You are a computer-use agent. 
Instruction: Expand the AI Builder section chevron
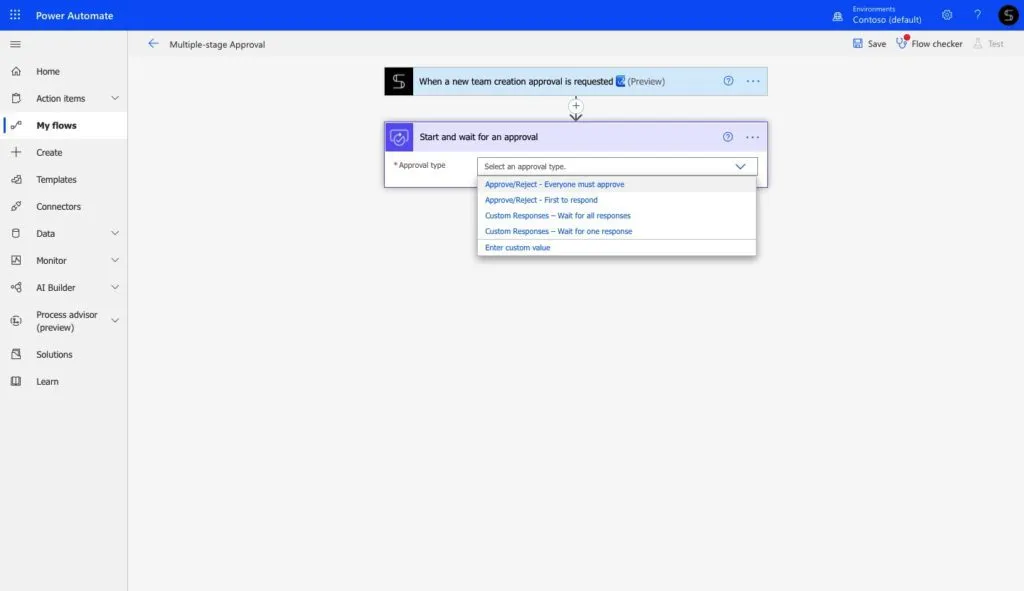click(x=115, y=287)
